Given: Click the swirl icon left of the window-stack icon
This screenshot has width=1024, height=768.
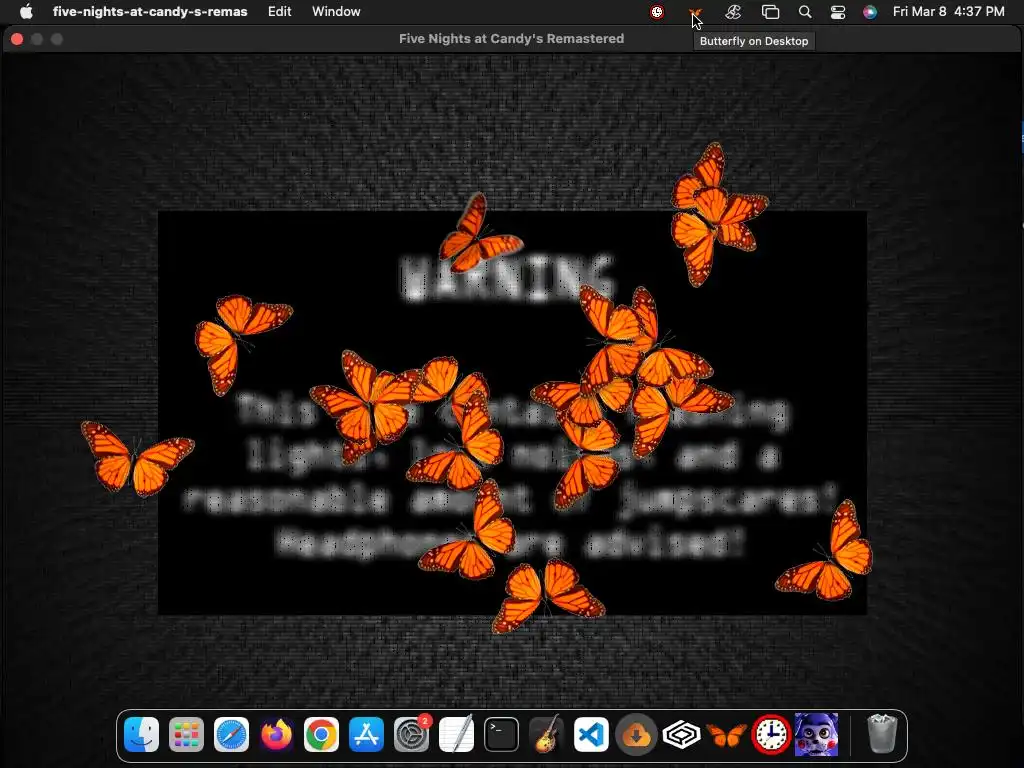Looking at the screenshot, I should (x=733, y=12).
